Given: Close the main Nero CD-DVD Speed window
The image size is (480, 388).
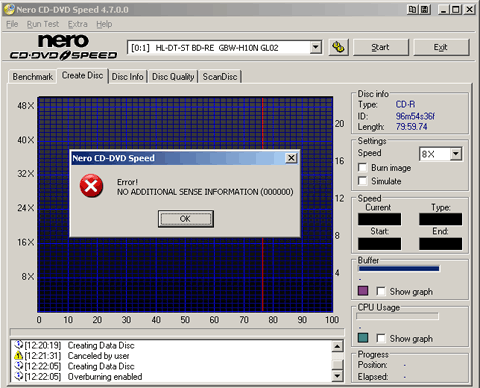Looking at the screenshot, I should pyautogui.click(x=469, y=9).
